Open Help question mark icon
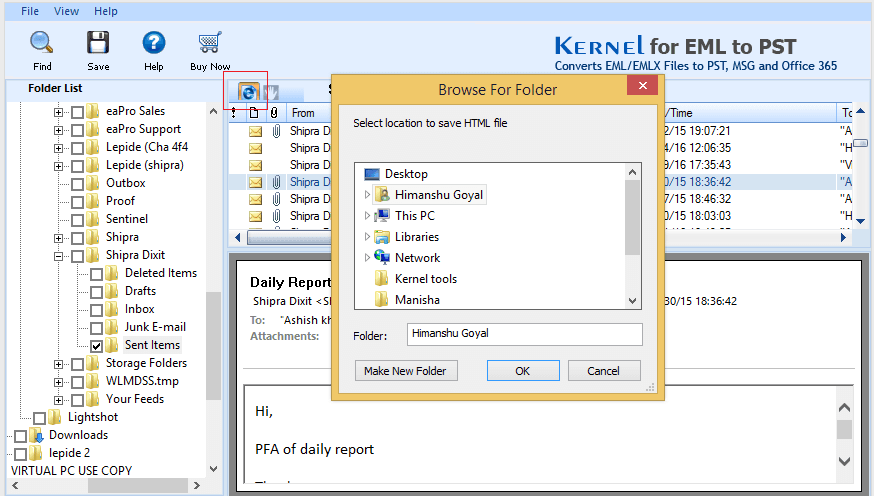 pos(154,43)
